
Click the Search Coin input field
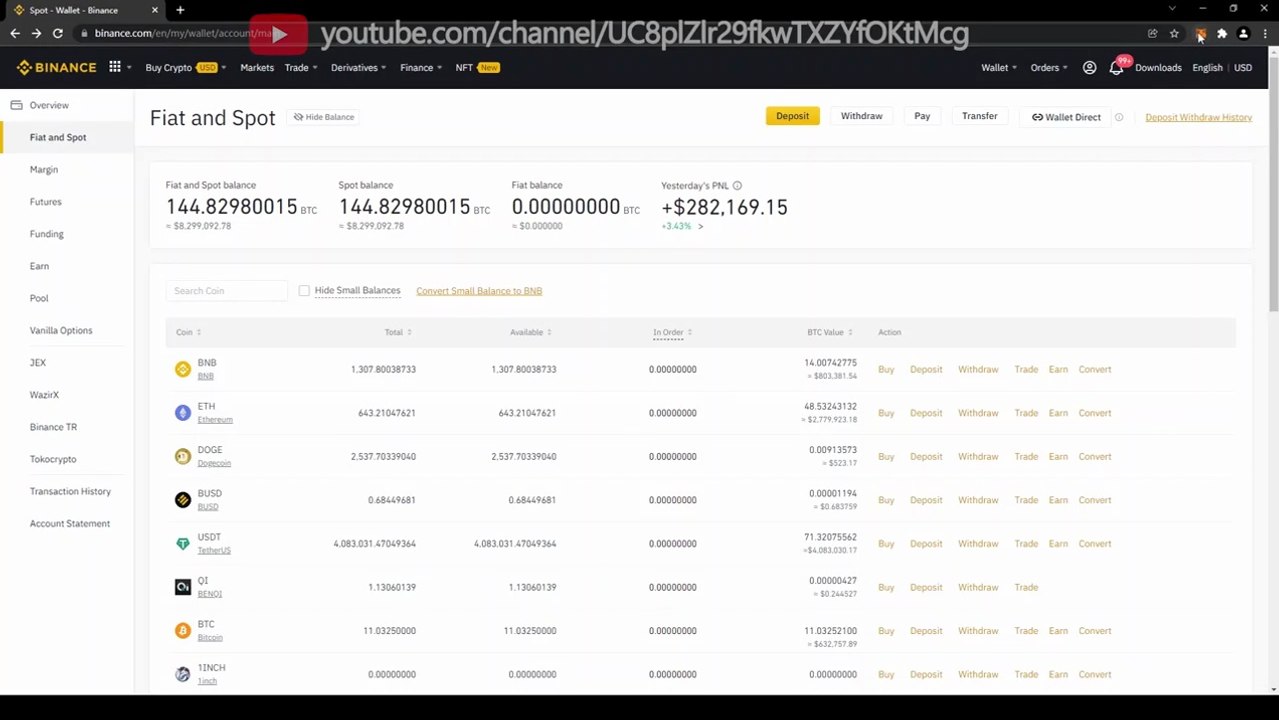pyautogui.click(x=227, y=291)
